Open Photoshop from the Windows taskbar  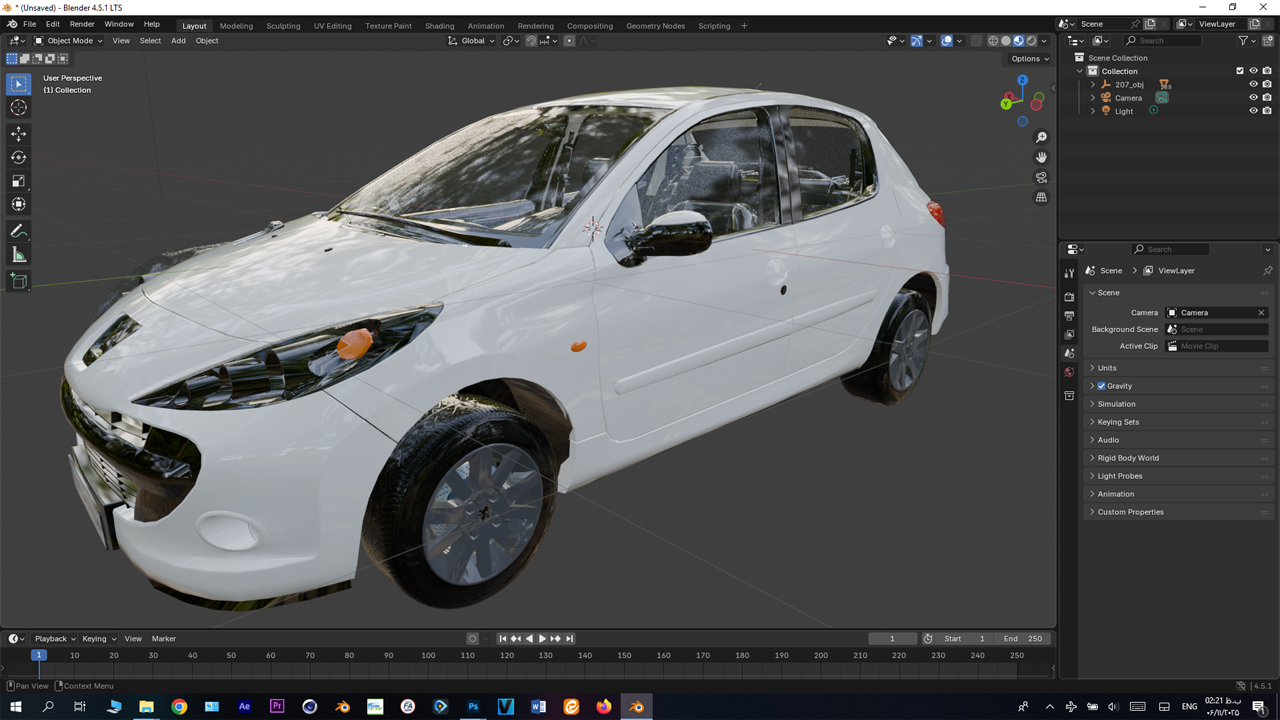click(473, 707)
